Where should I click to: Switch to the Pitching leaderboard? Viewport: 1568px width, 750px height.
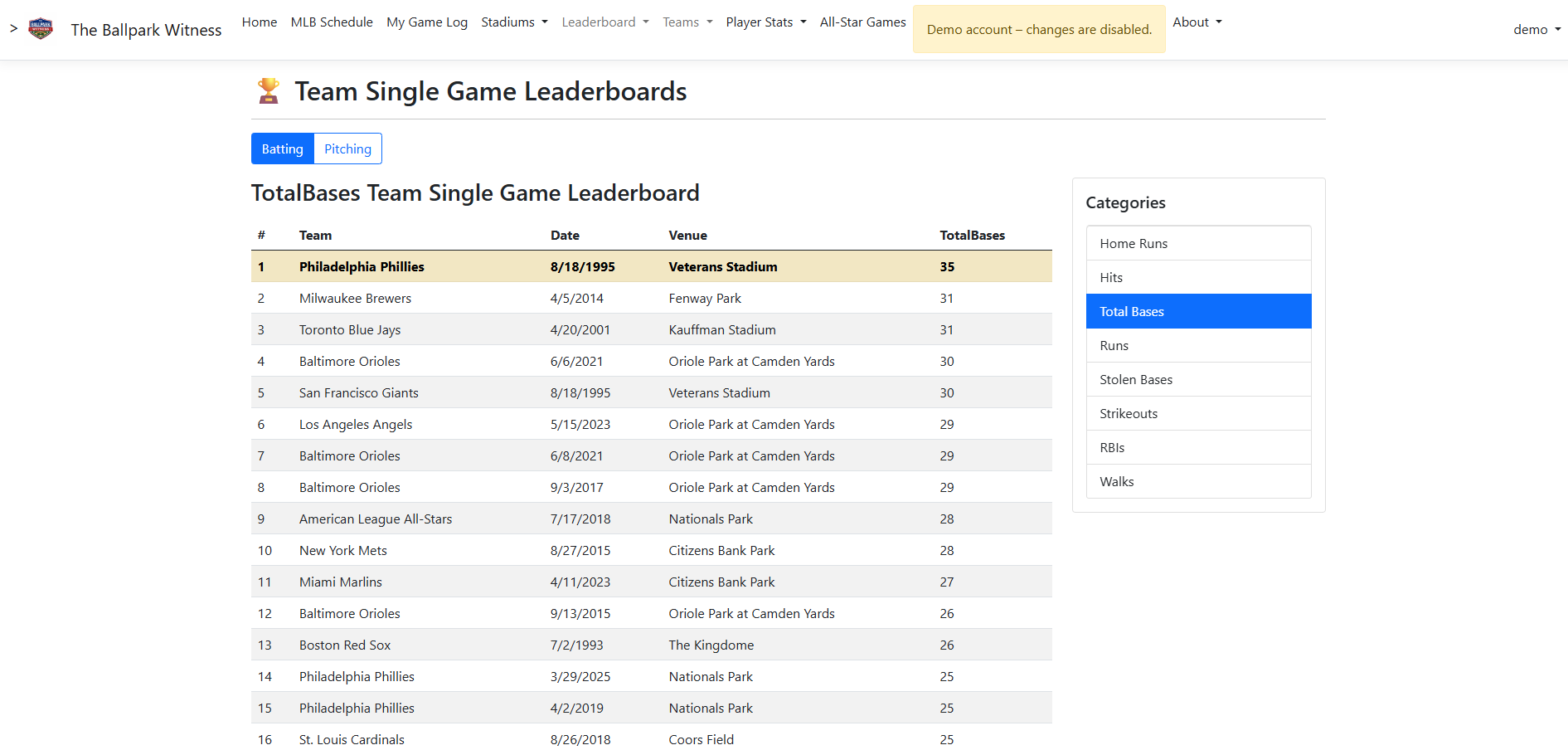coord(347,149)
